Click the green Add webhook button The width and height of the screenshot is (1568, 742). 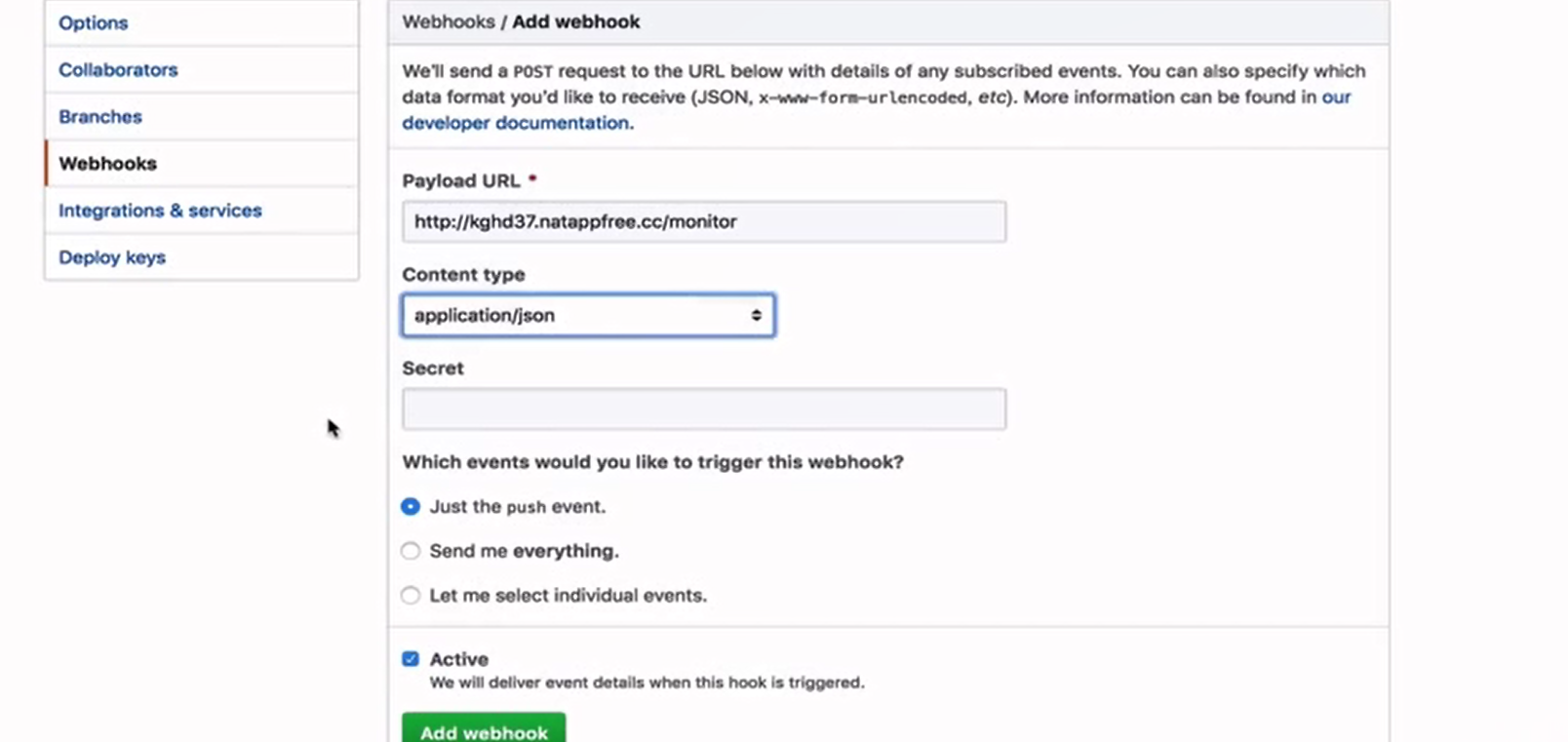click(x=484, y=730)
